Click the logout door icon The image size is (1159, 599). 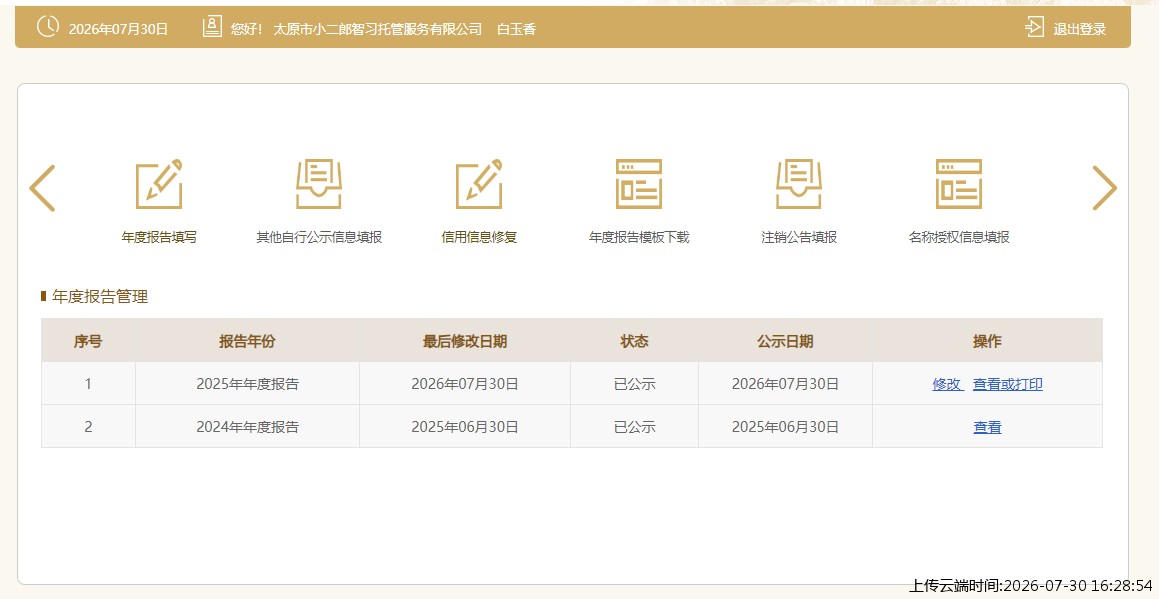pos(1034,27)
